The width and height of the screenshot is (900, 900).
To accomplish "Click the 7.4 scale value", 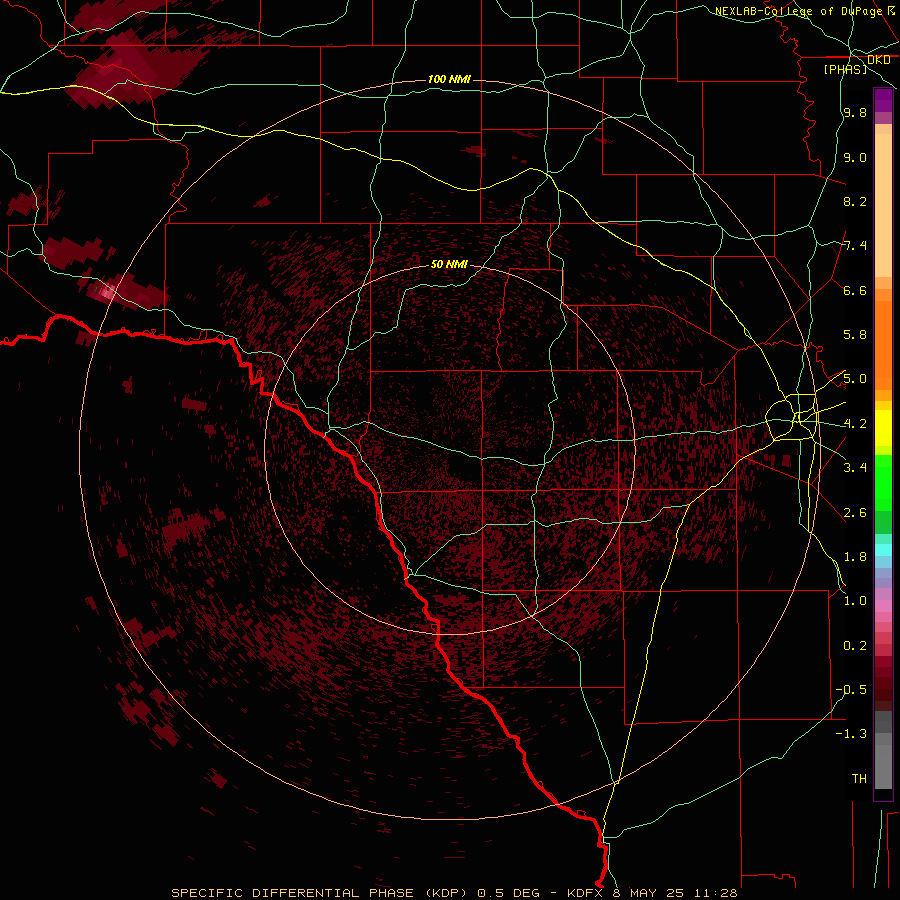I will (x=855, y=246).
